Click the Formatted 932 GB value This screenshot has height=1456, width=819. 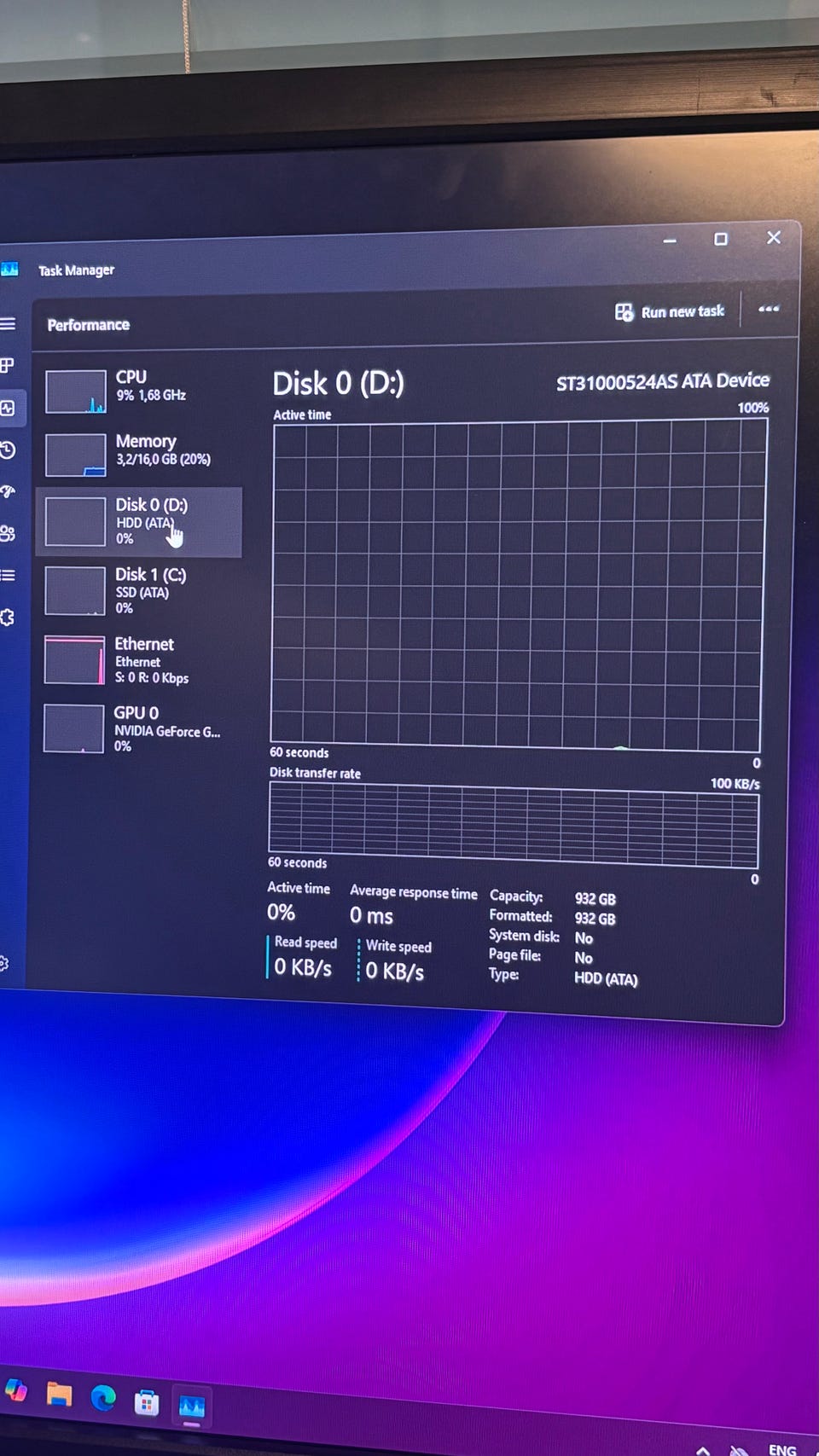click(x=595, y=919)
